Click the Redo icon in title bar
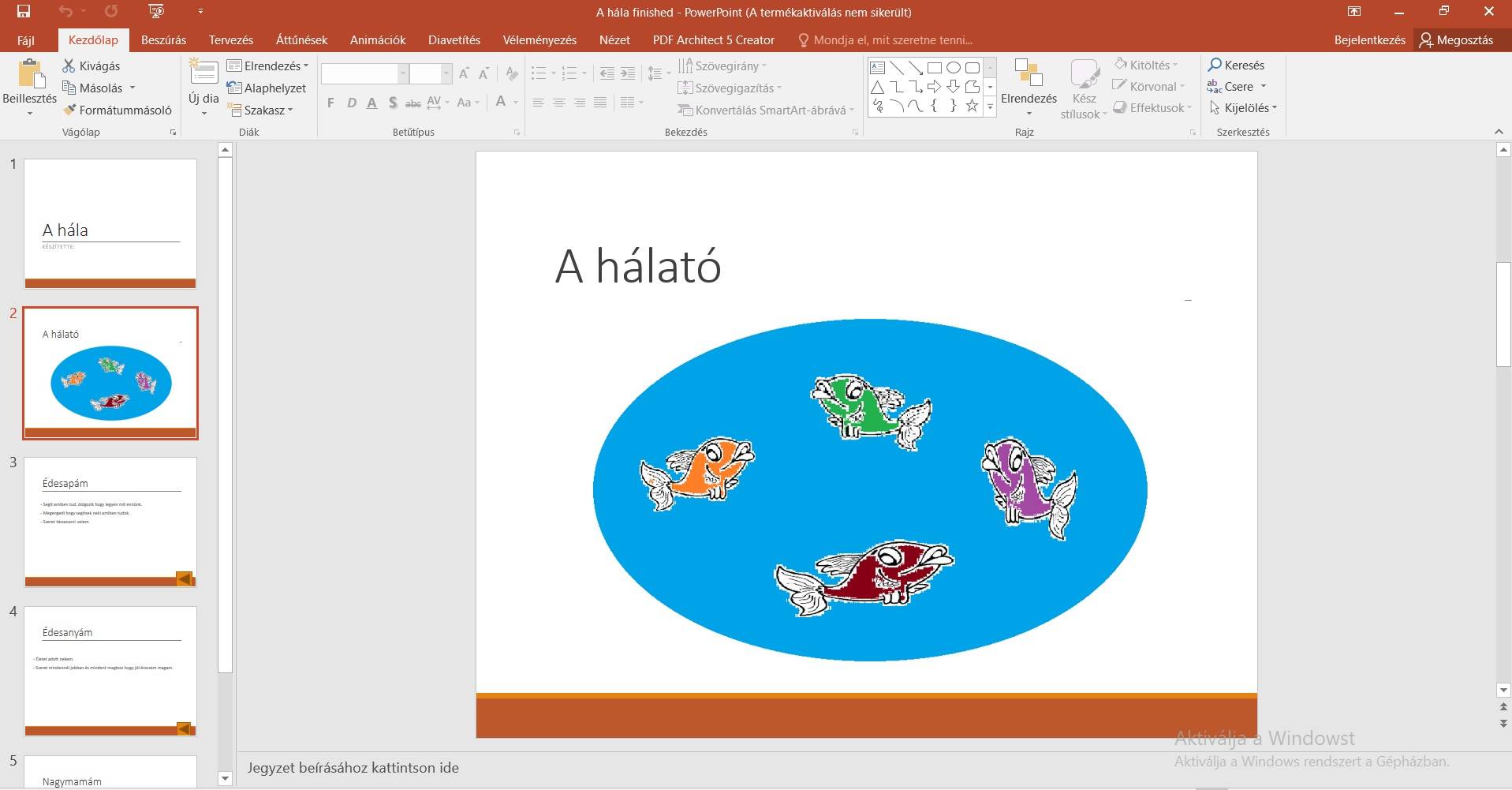1512x790 pixels. tap(111, 11)
